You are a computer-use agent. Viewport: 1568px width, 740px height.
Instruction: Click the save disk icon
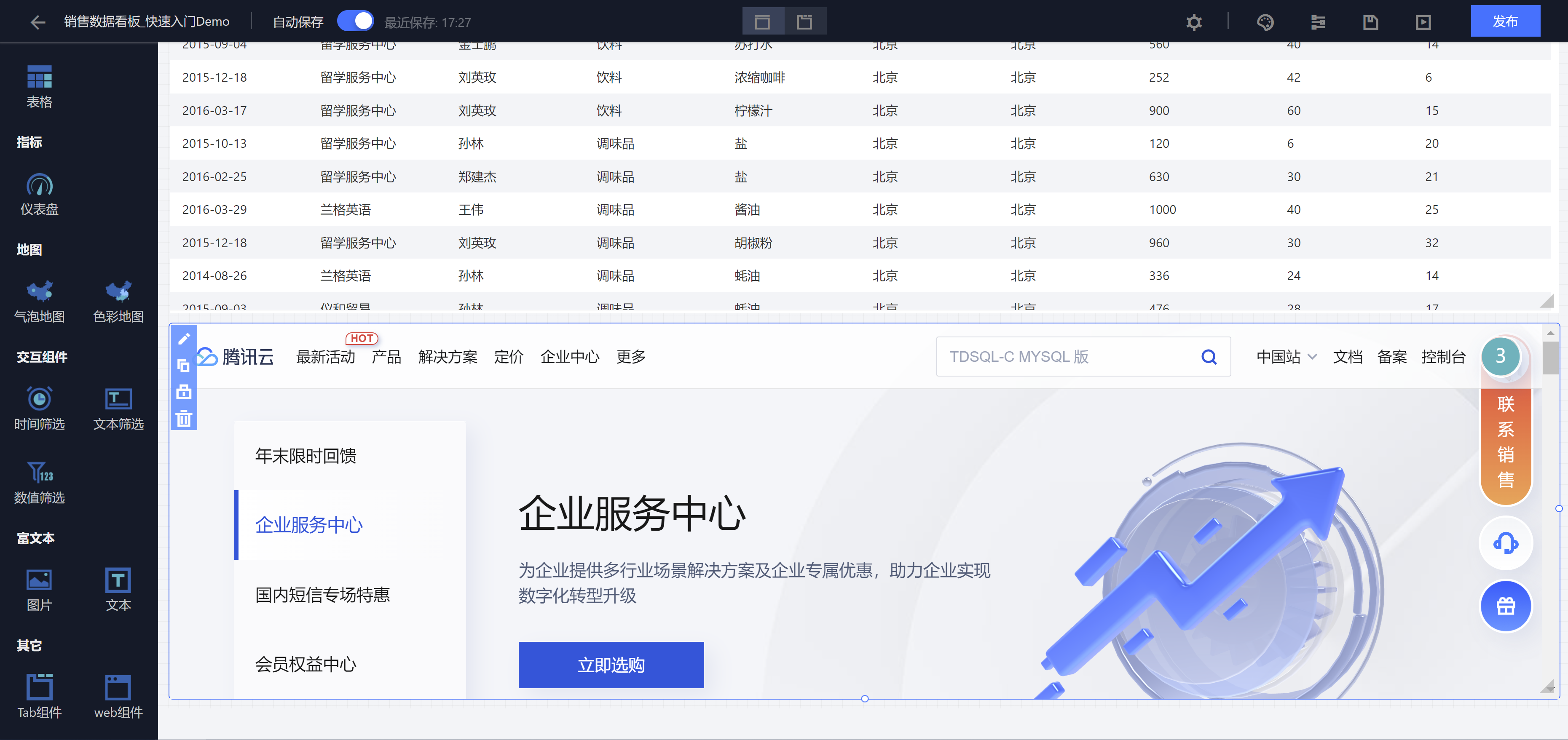click(1370, 22)
